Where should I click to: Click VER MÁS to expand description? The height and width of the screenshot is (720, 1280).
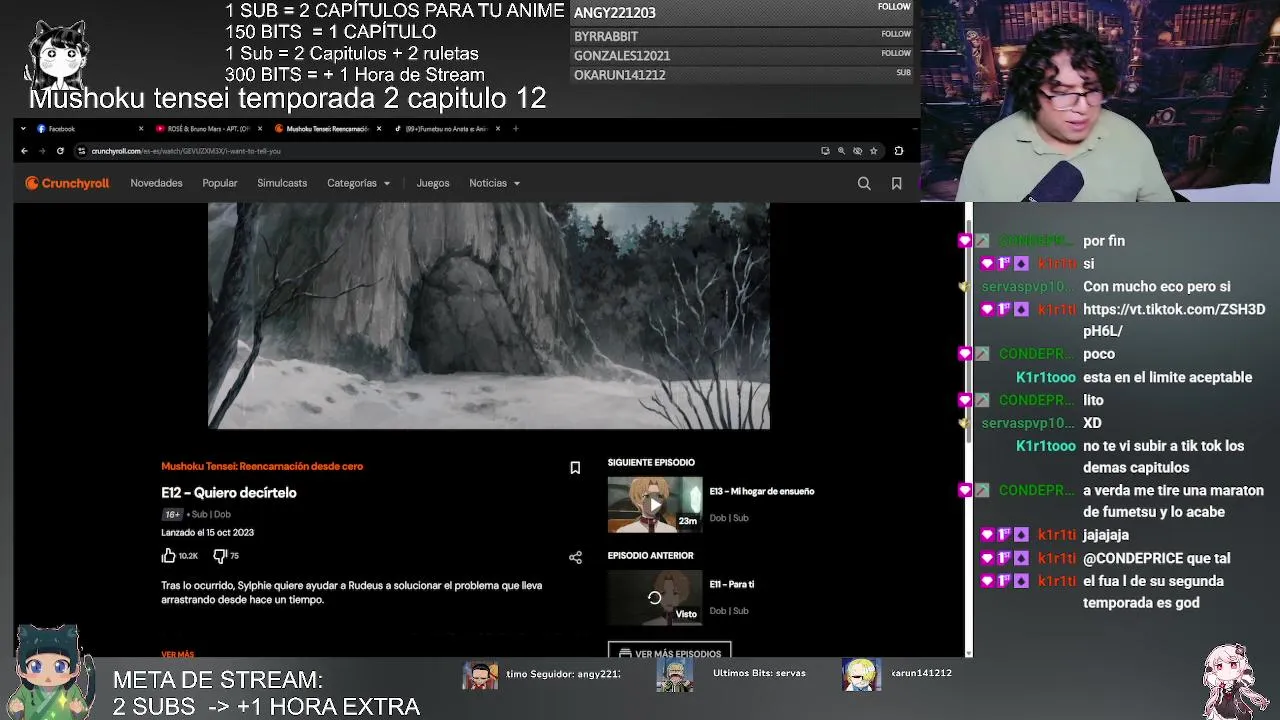(x=178, y=654)
